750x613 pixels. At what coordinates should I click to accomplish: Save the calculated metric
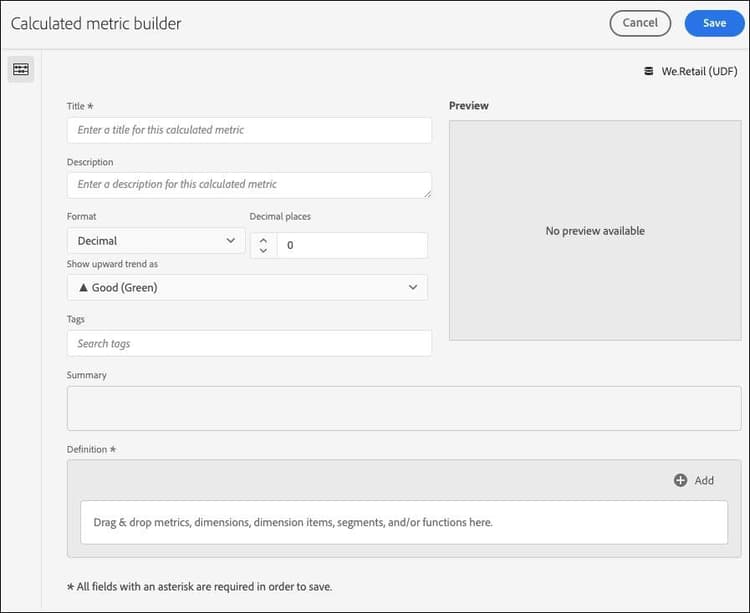pyautogui.click(x=714, y=23)
